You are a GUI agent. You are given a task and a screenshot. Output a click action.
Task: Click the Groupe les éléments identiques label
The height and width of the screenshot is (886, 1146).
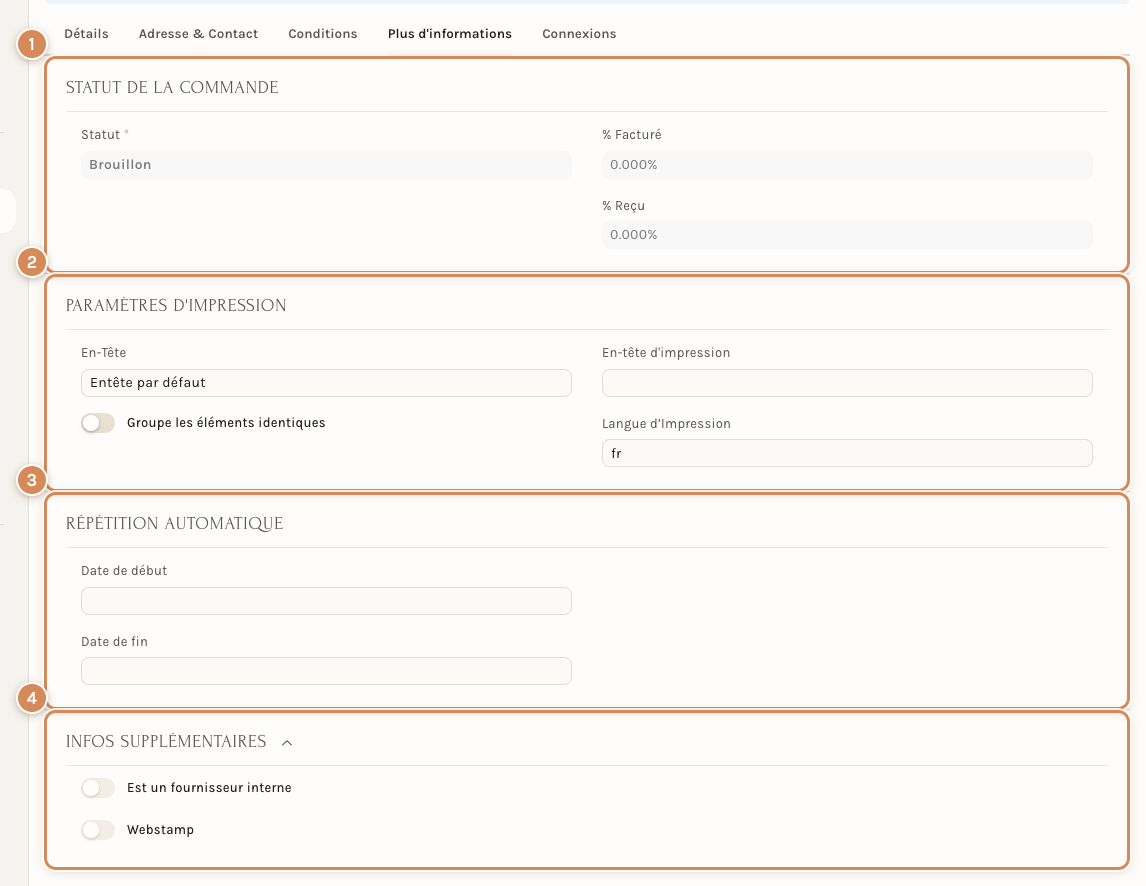point(226,423)
